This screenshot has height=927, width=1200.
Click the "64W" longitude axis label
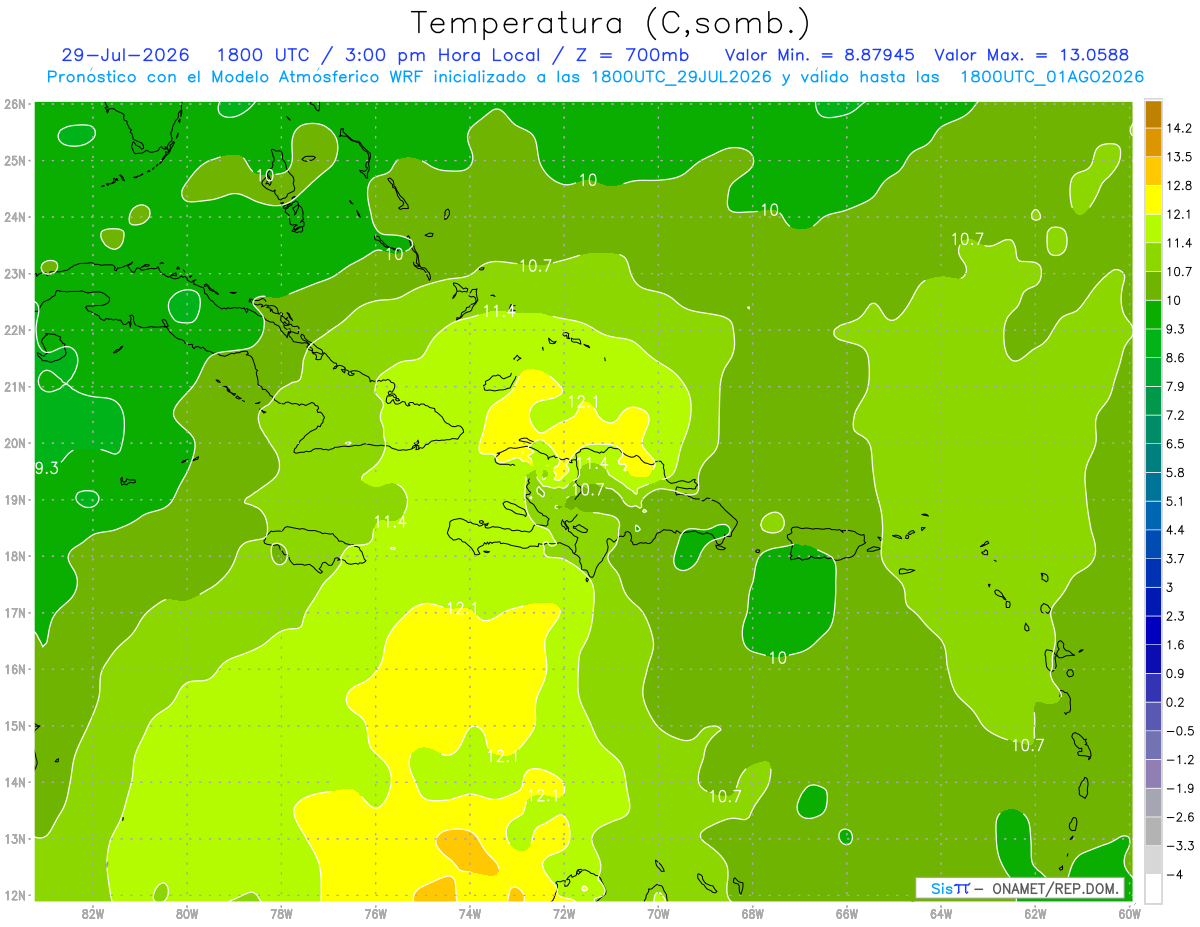[x=941, y=913]
